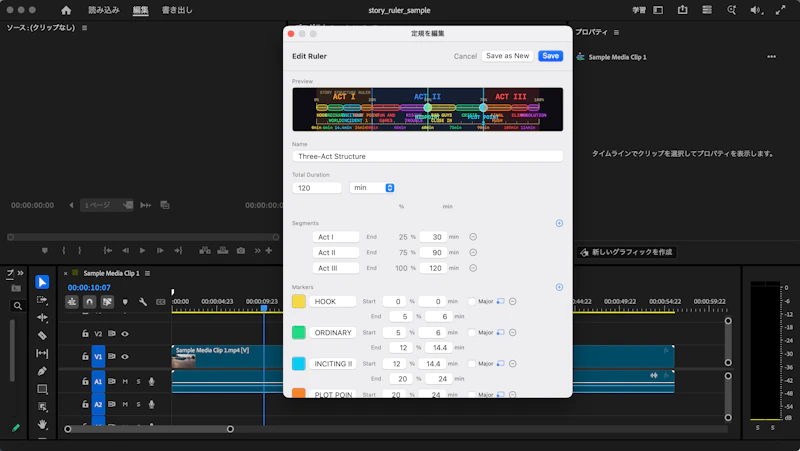Toggle V1 track output eye
800x451 pixels.
coord(125,357)
